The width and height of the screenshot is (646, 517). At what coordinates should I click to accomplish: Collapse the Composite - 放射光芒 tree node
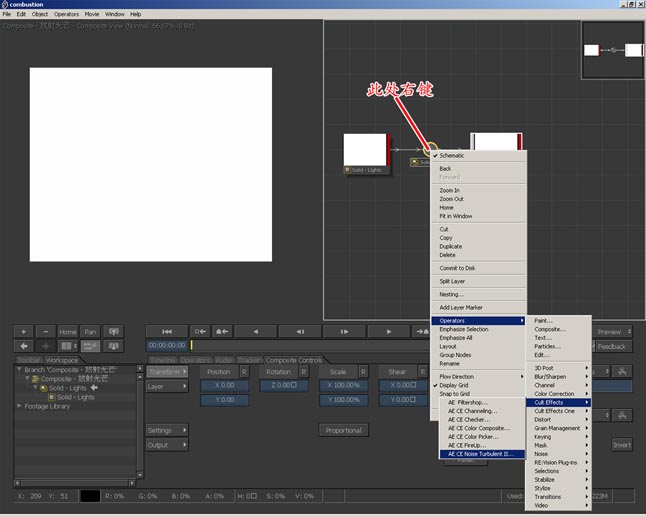click(27, 379)
